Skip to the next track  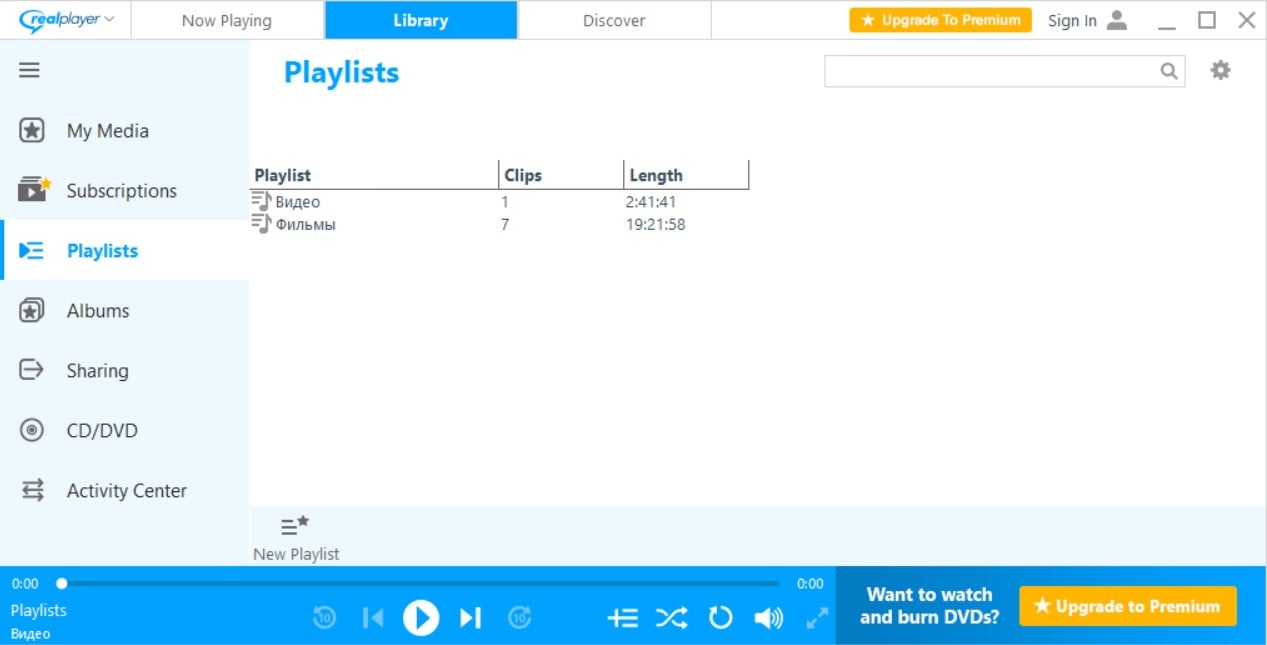pyautogui.click(x=470, y=618)
